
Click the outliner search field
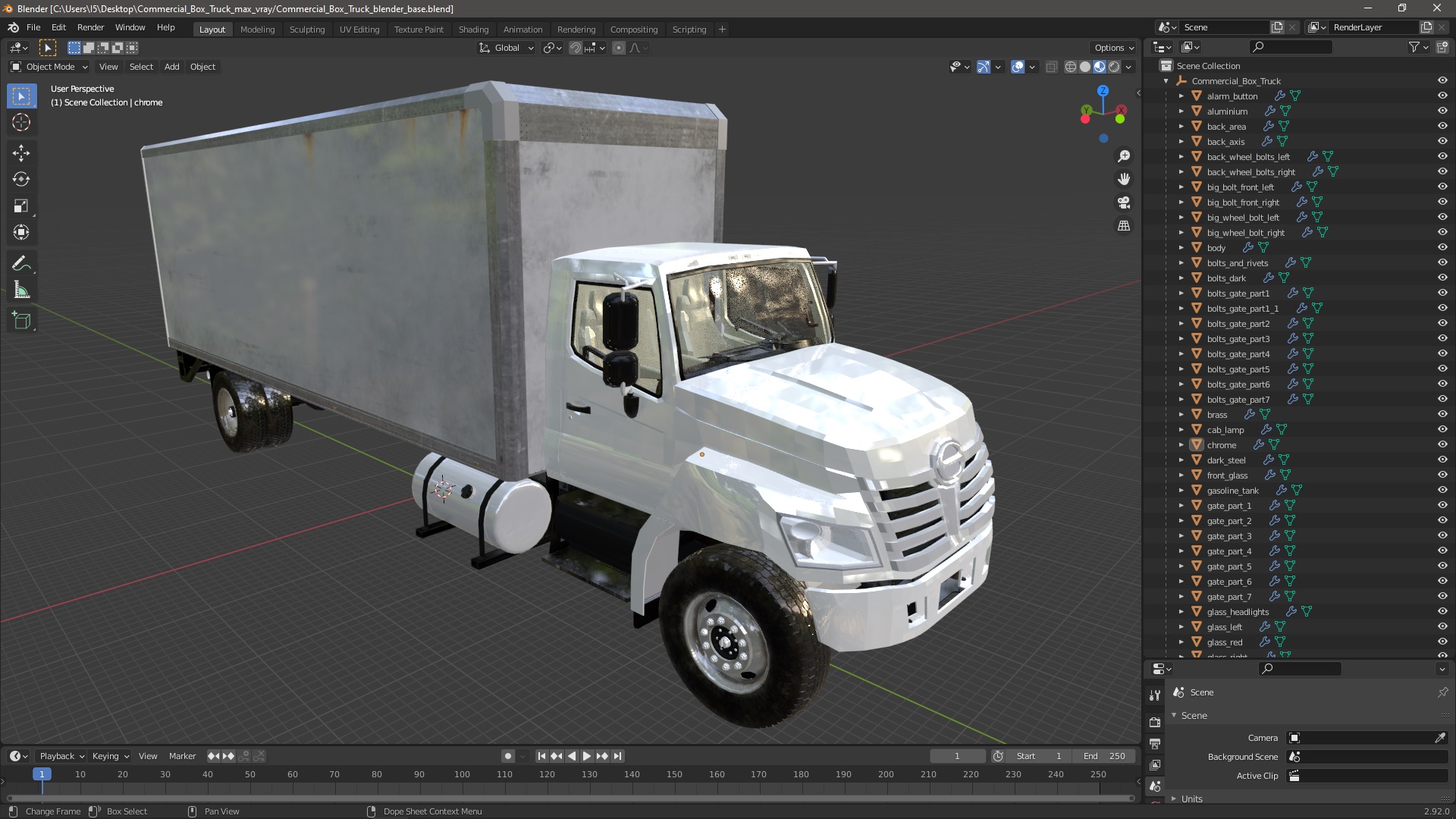point(1291,47)
